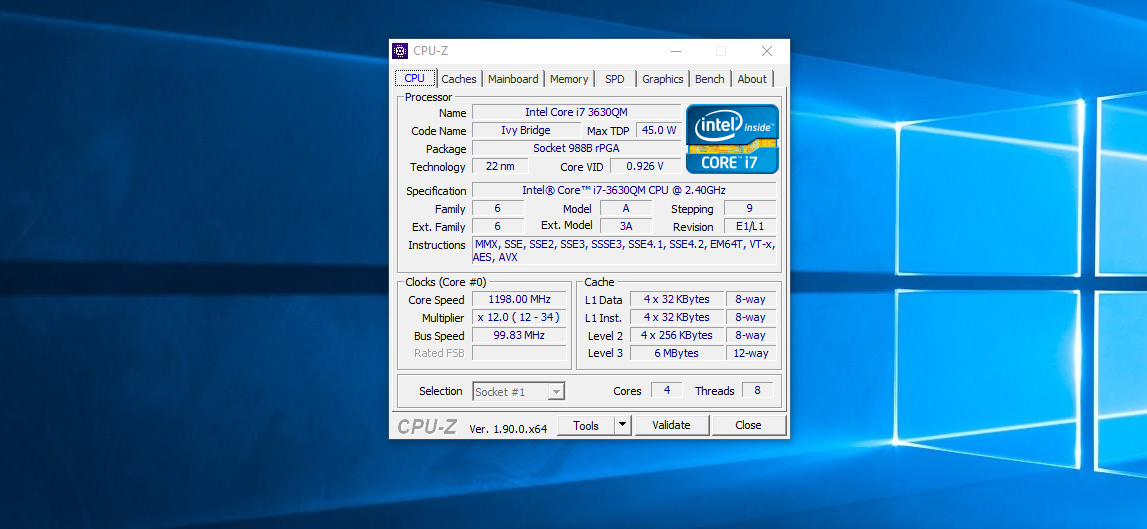The height and width of the screenshot is (529, 1147).
Task: Click the processor Name field
Action: coord(576,113)
